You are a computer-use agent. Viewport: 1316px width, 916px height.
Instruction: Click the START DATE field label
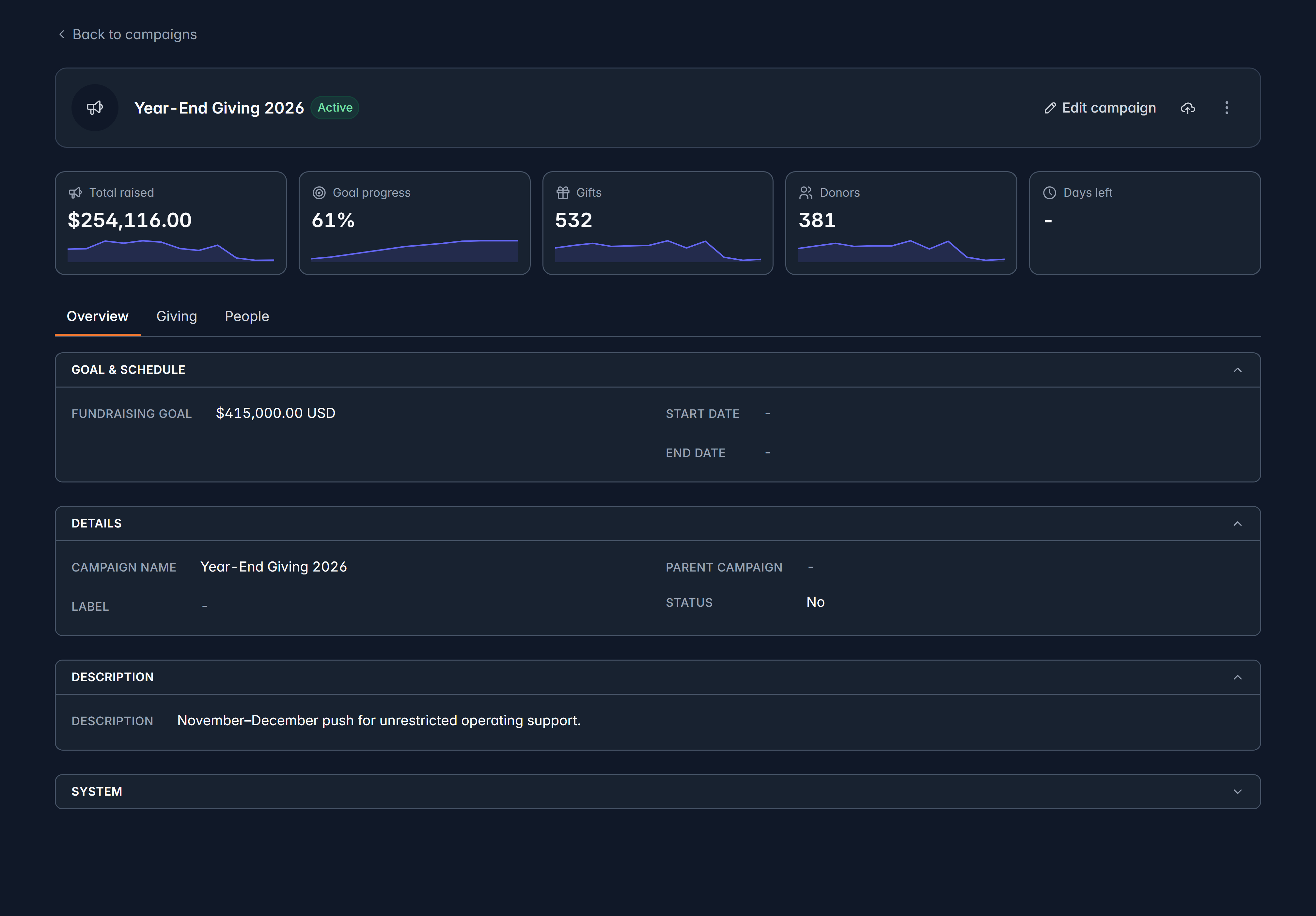[x=702, y=414]
